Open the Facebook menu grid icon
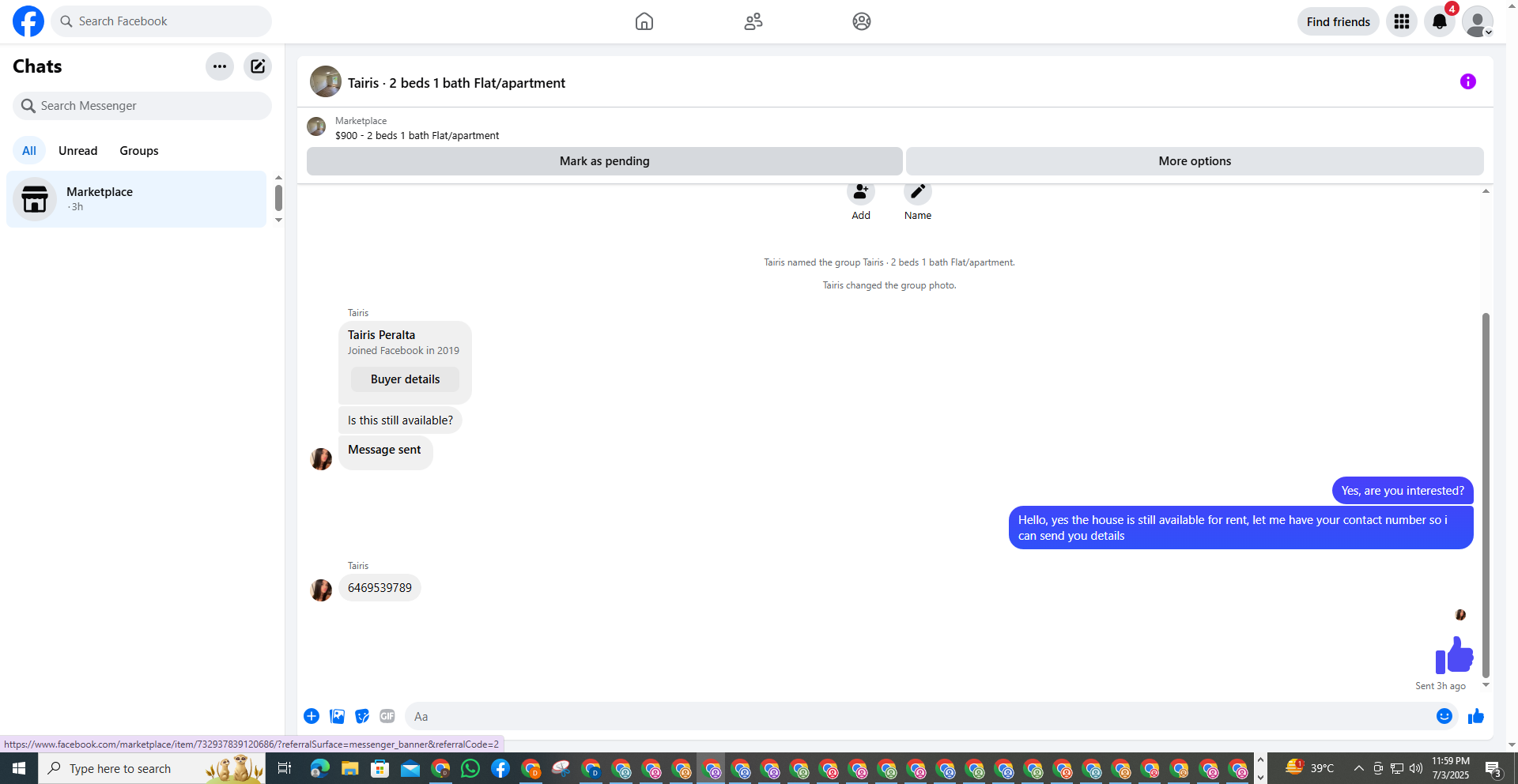The height and width of the screenshot is (784, 1518). (1402, 21)
